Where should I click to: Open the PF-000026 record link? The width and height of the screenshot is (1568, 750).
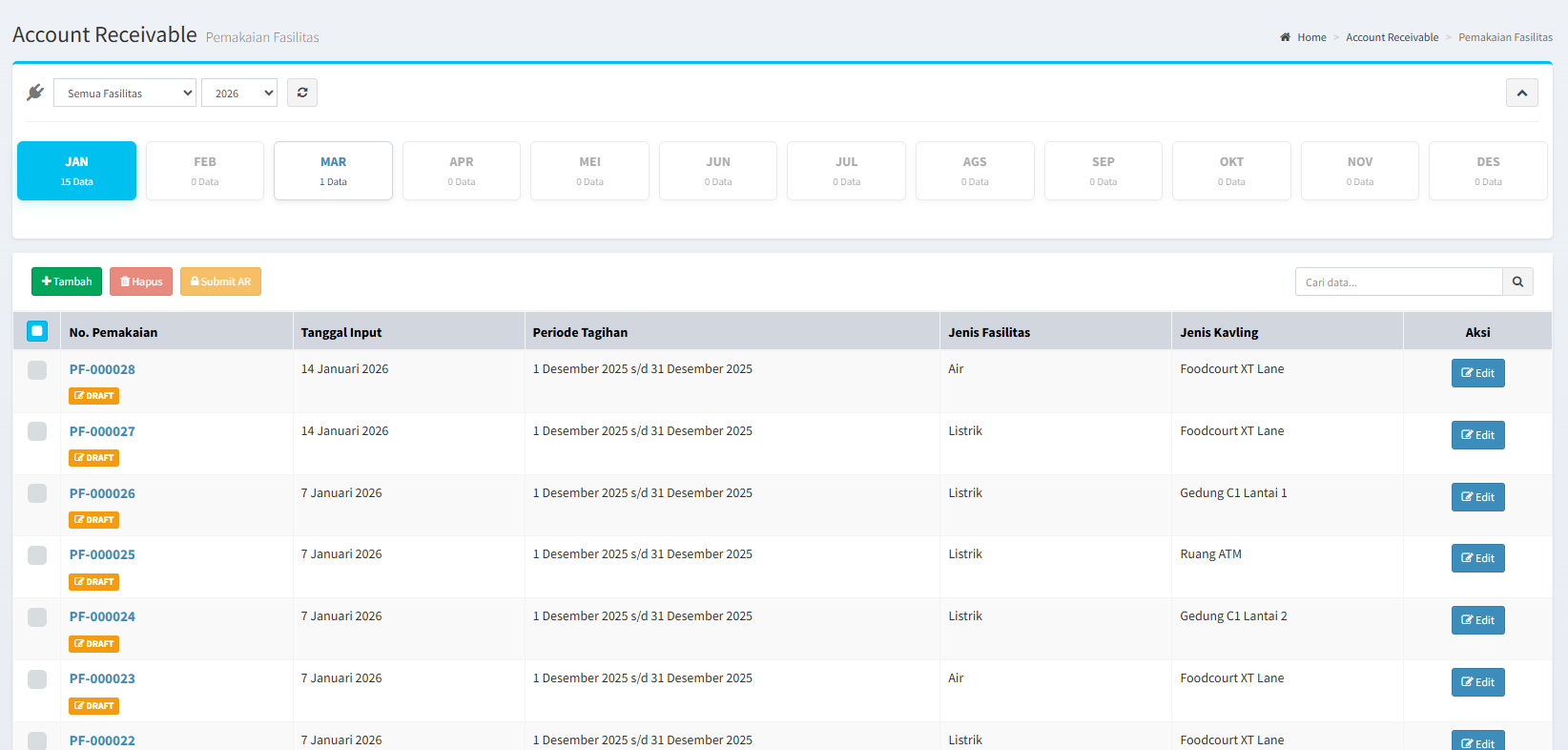tap(102, 493)
